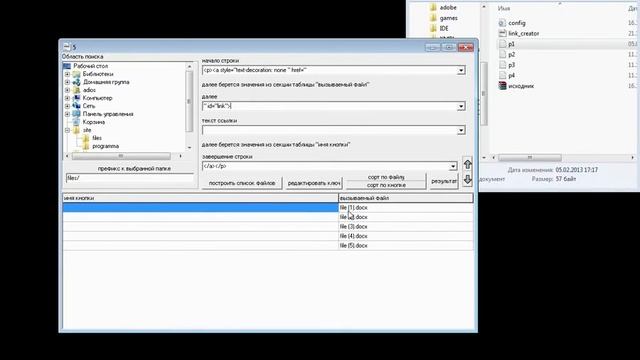Select the files subfolder icon under site
640x360 pixels.
(86, 138)
